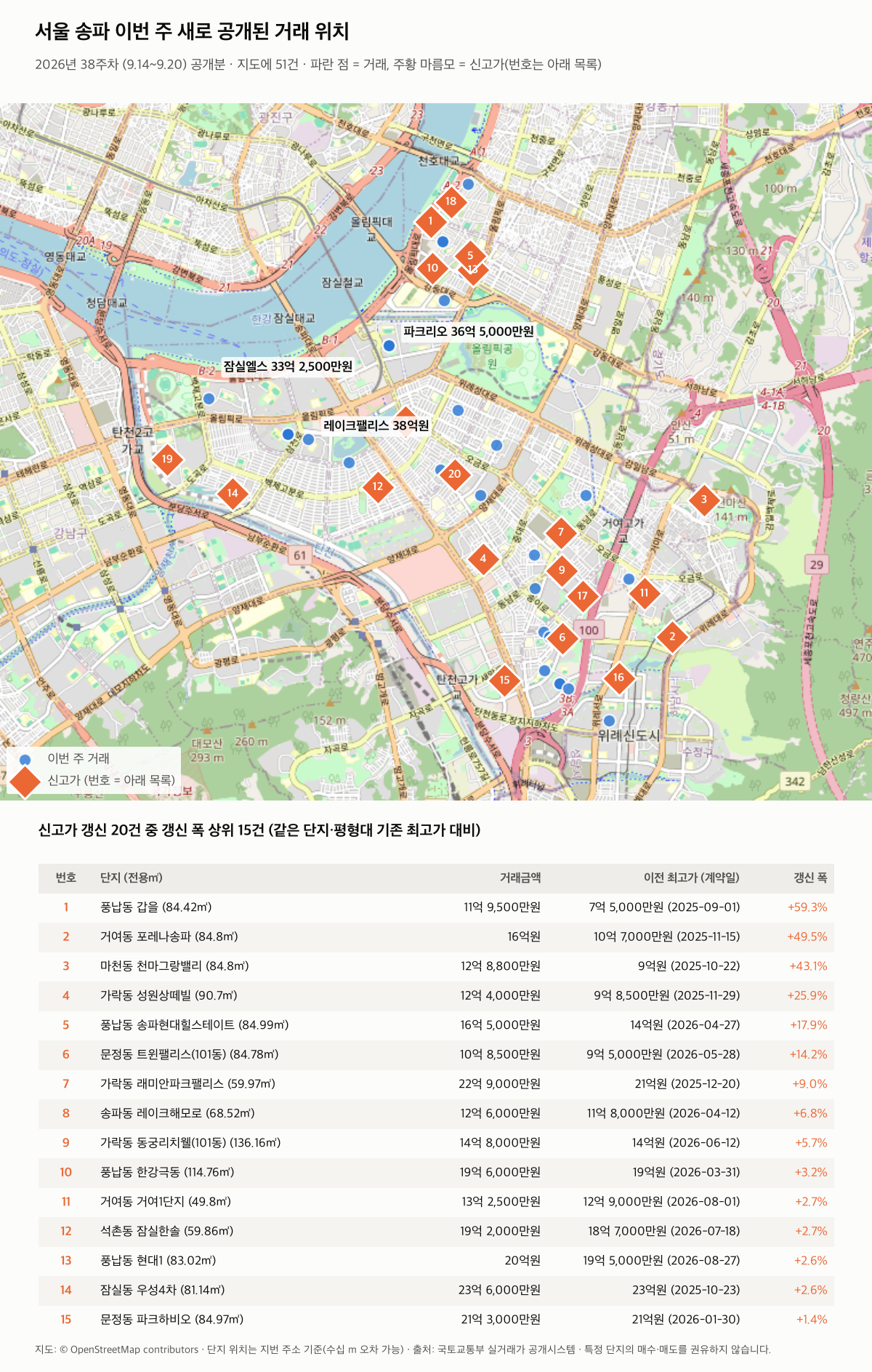Select orange diamond map marker 11
The height and width of the screenshot is (1372, 872).
point(644,593)
